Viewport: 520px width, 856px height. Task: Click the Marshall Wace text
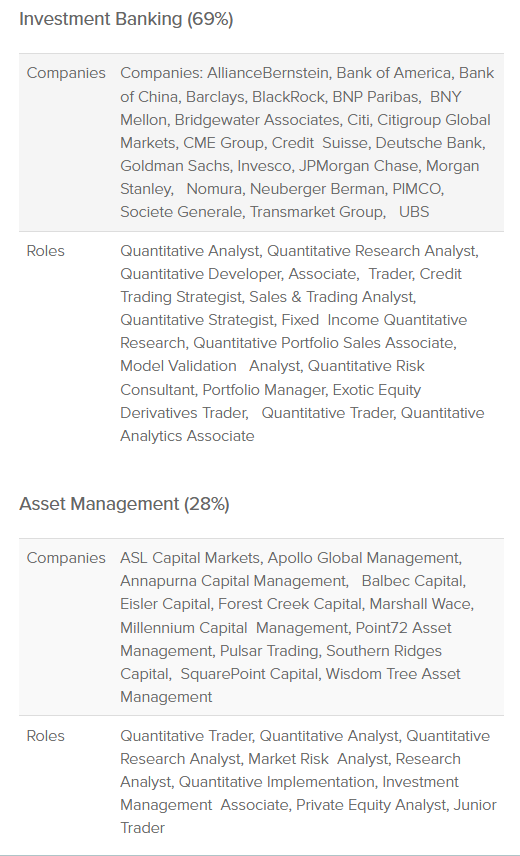[421, 604]
